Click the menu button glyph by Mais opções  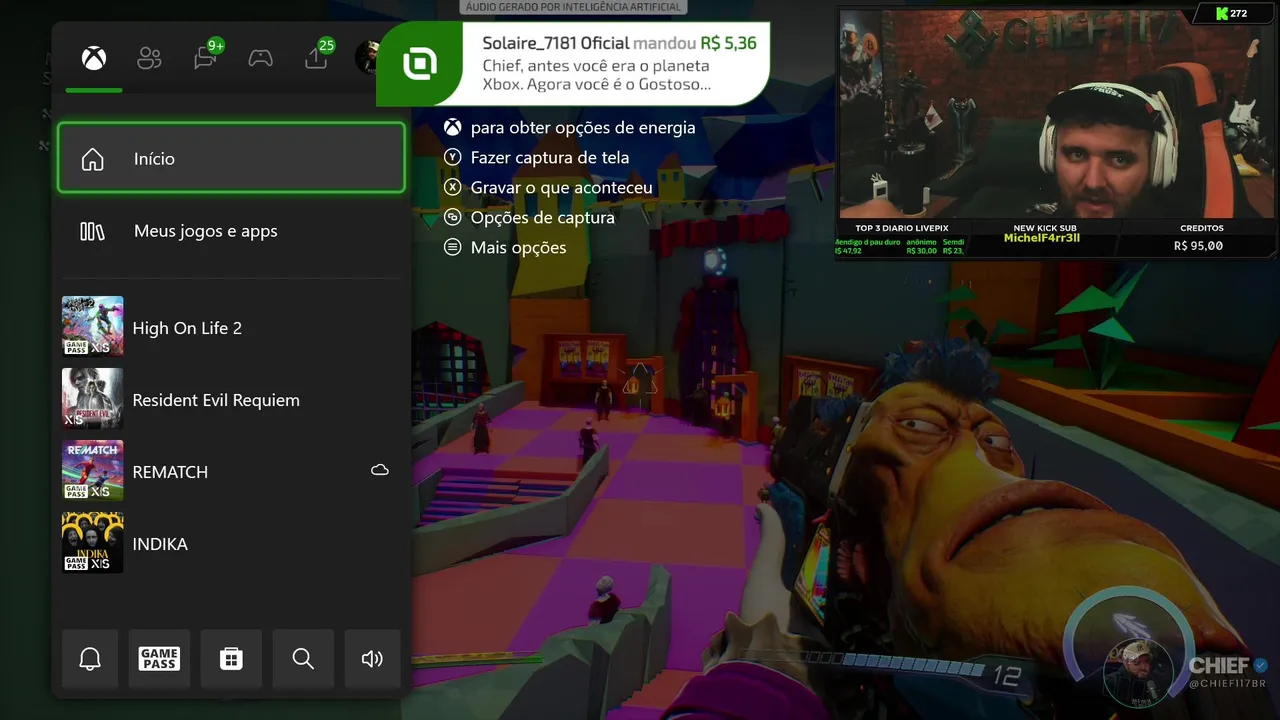click(x=453, y=247)
